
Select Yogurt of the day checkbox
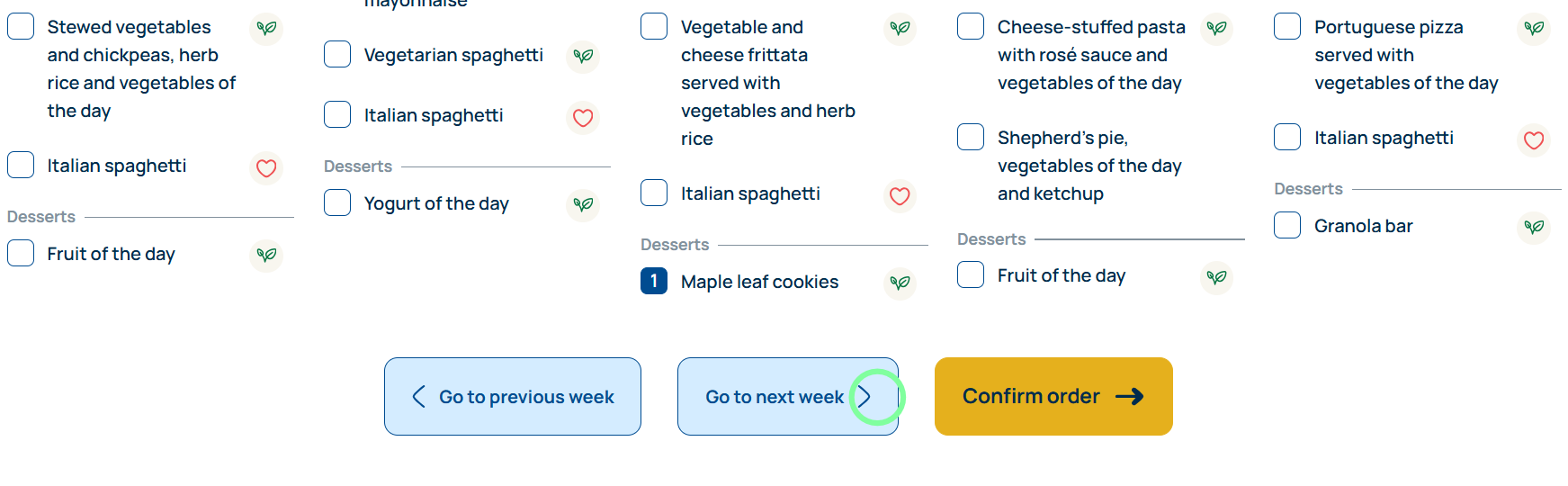click(x=337, y=202)
